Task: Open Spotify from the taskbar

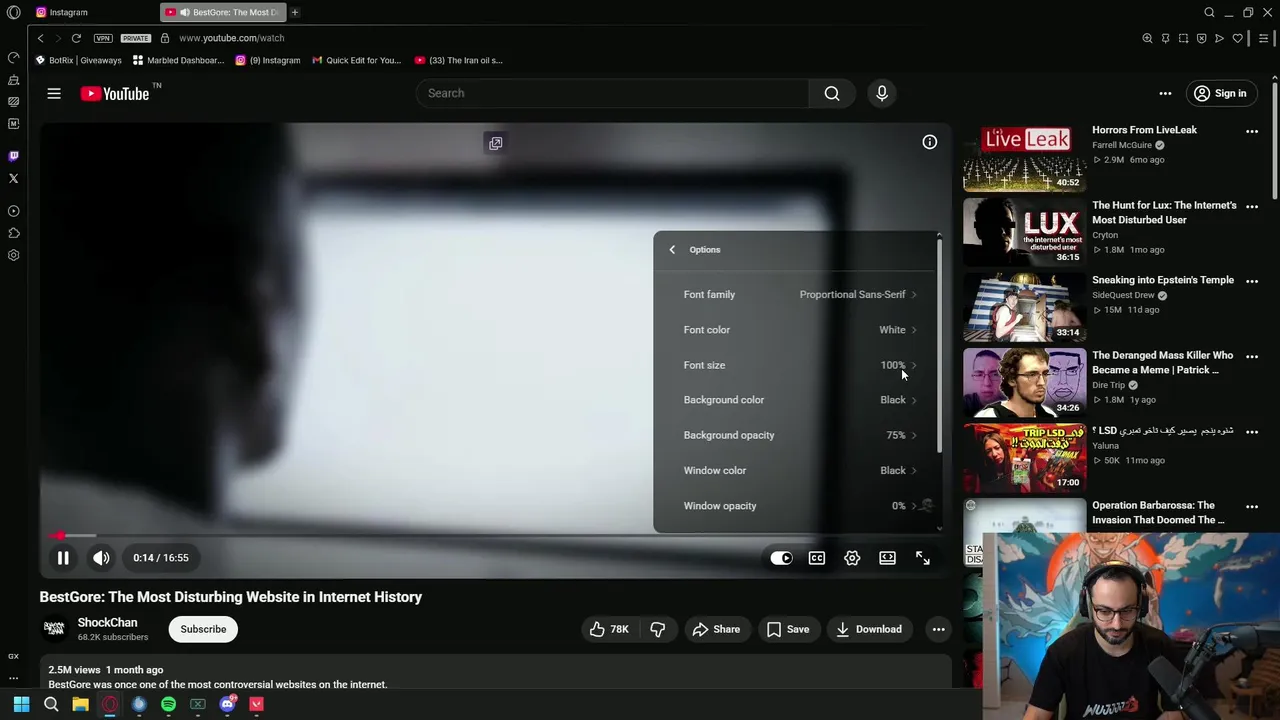Action: (x=168, y=704)
